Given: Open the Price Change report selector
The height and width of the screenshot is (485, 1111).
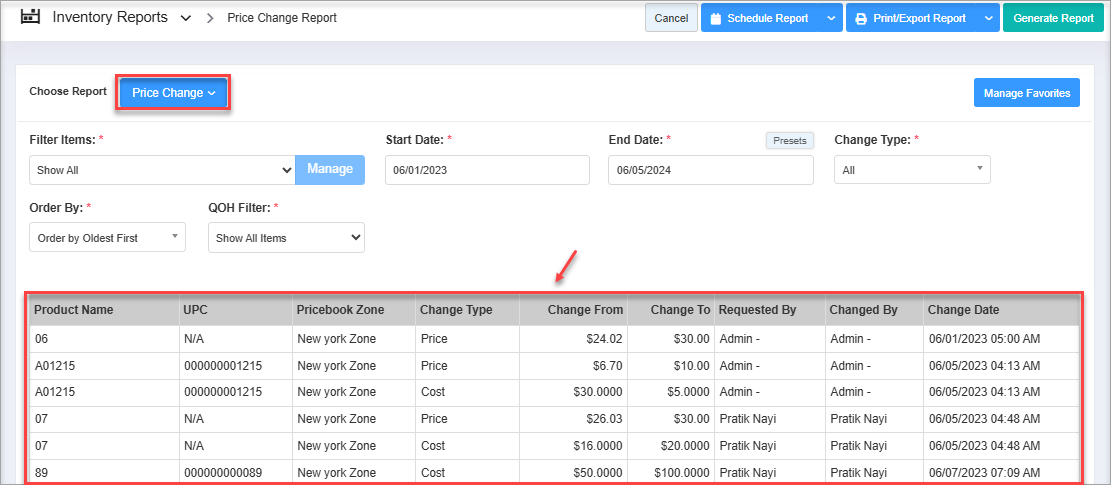Looking at the screenshot, I should pyautogui.click(x=174, y=93).
